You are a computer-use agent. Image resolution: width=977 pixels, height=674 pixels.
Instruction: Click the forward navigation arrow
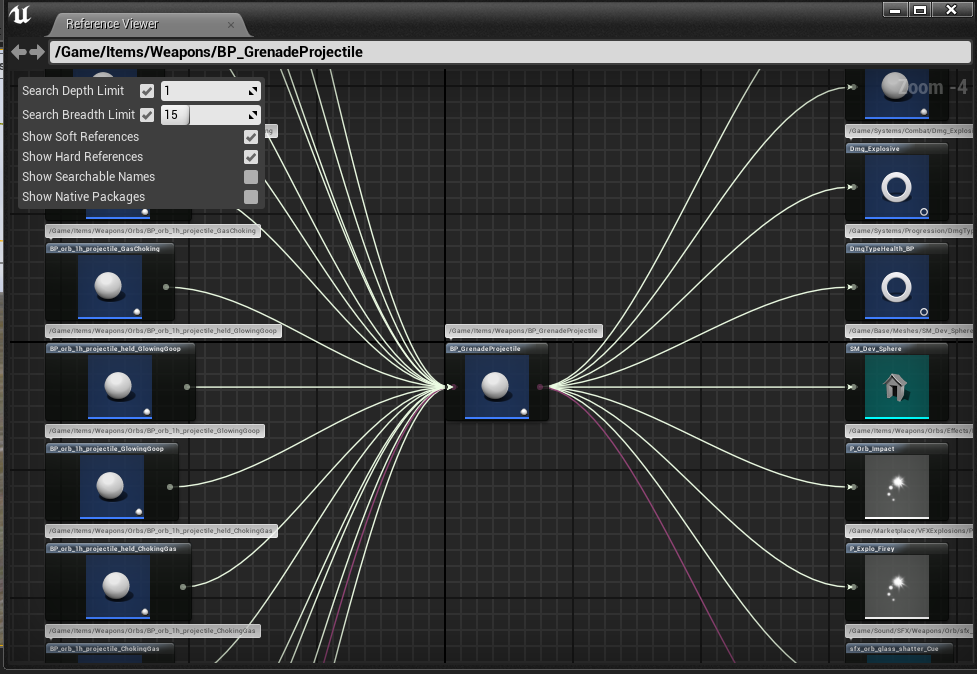(37, 52)
